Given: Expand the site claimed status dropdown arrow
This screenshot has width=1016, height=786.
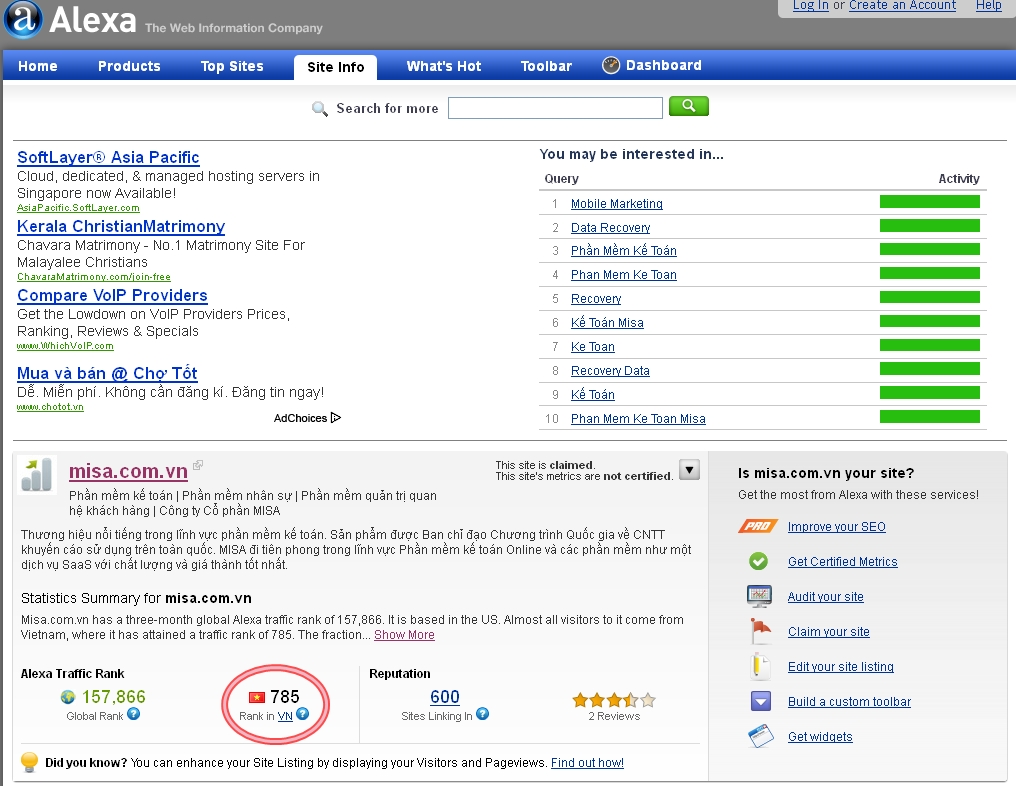Looking at the screenshot, I should pyautogui.click(x=688, y=470).
